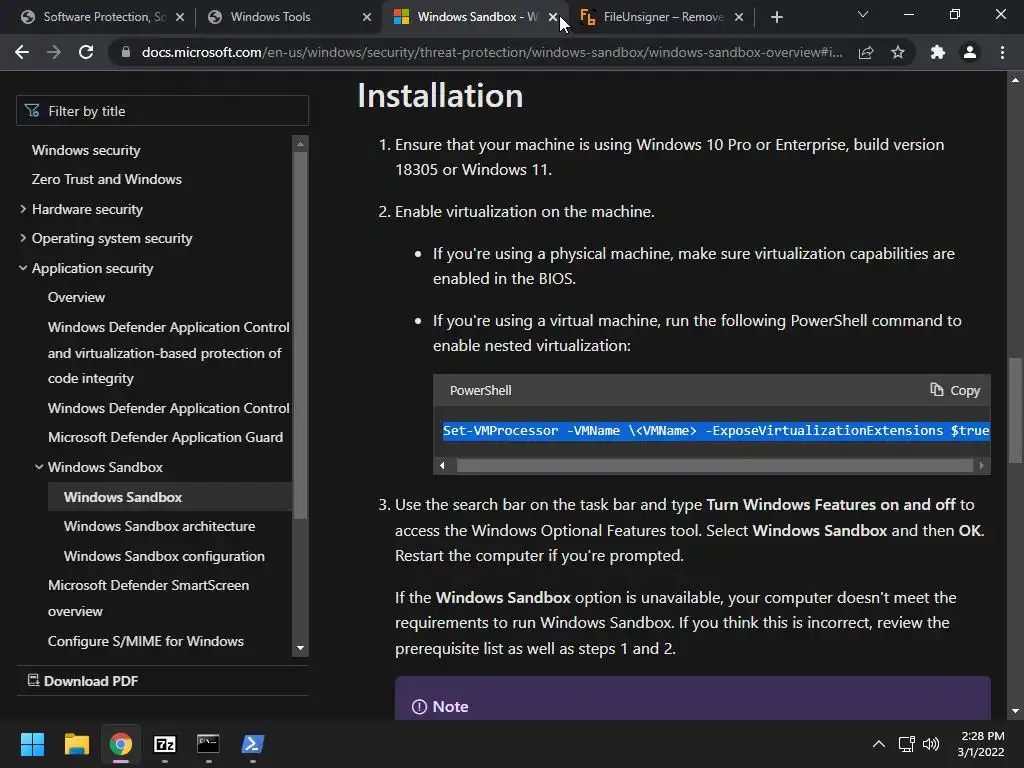The width and height of the screenshot is (1024, 768).
Task: Open the Extensions puzzle icon
Action: 938,52
